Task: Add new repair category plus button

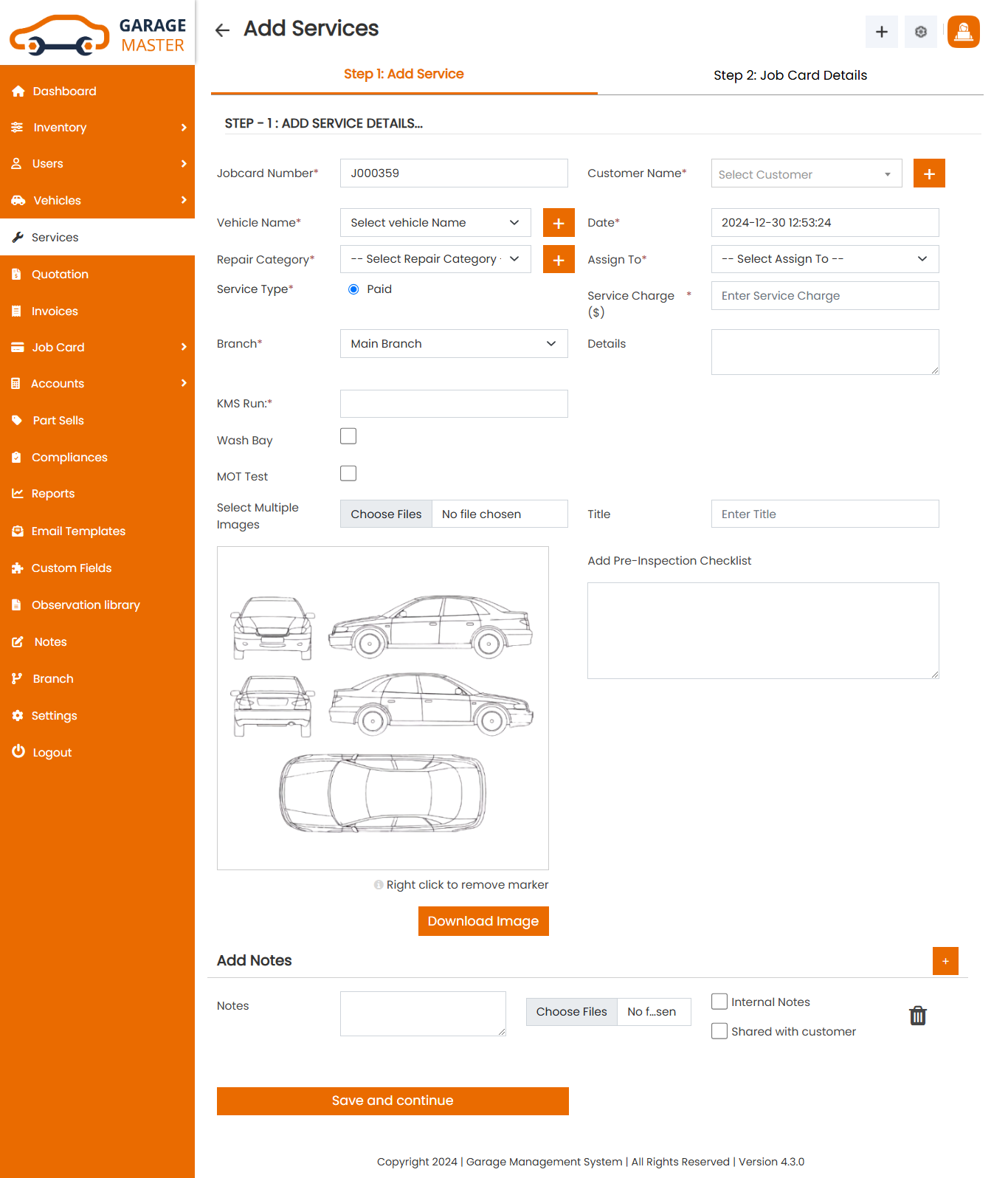Action: click(559, 260)
